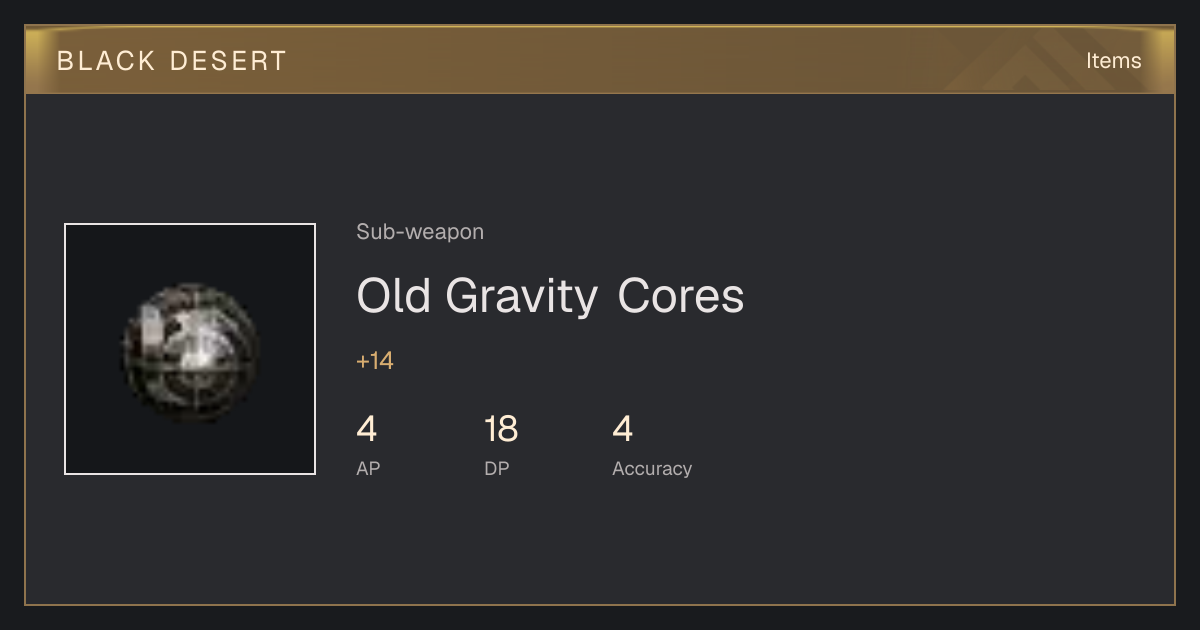Open the Items link in header
The image size is (1200, 630).
(1113, 60)
